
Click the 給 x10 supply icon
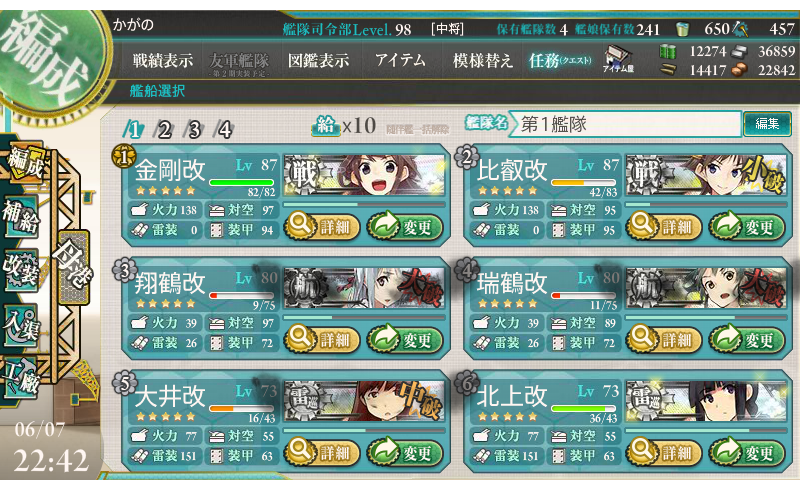tap(326, 125)
